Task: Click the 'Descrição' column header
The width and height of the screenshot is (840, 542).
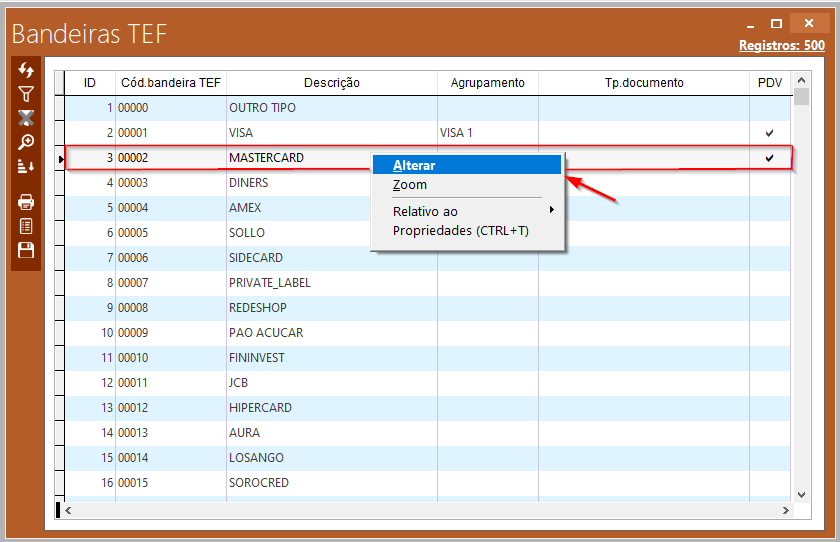Action: pos(332,83)
